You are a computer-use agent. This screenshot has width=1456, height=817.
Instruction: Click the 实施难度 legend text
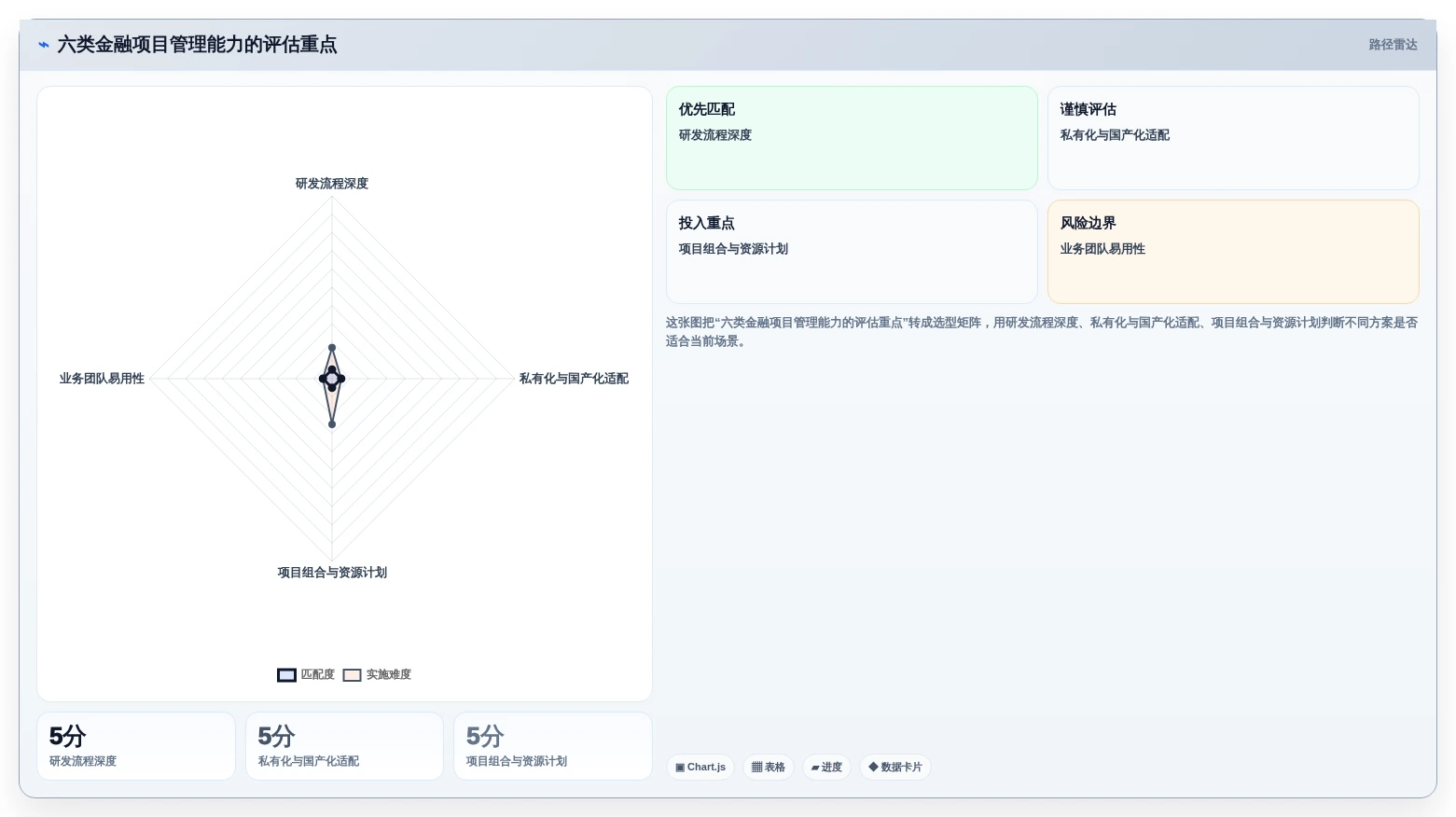pyautogui.click(x=388, y=674)
